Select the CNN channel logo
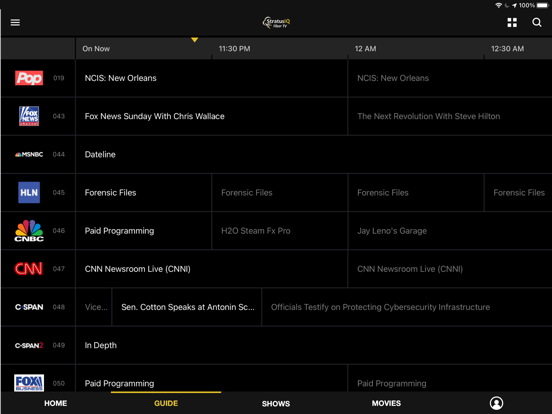 [29, 269]
